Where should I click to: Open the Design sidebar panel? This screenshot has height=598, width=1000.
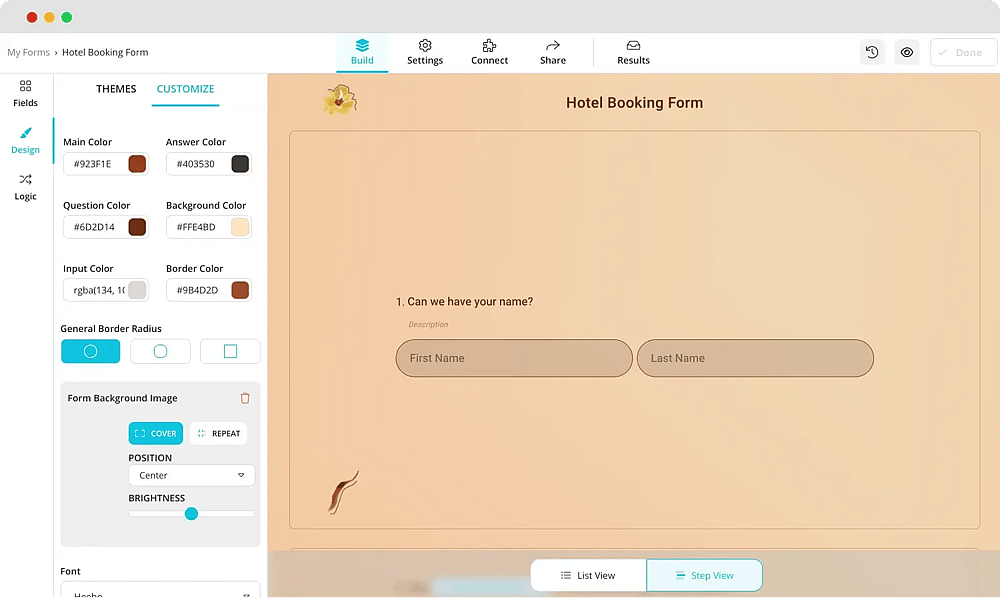[x=26, y=141]
